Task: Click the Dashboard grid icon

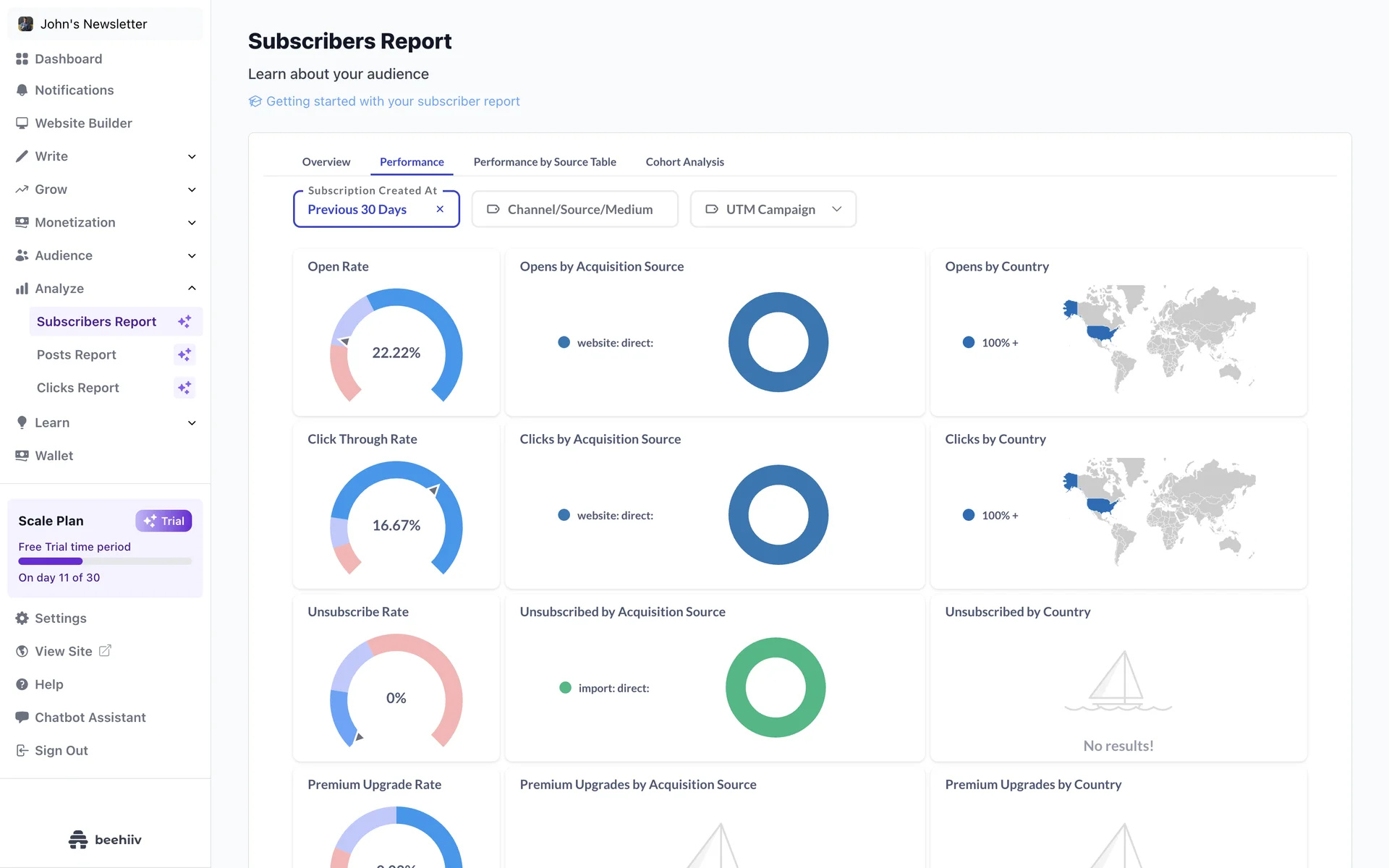Action: click(22, 59)
